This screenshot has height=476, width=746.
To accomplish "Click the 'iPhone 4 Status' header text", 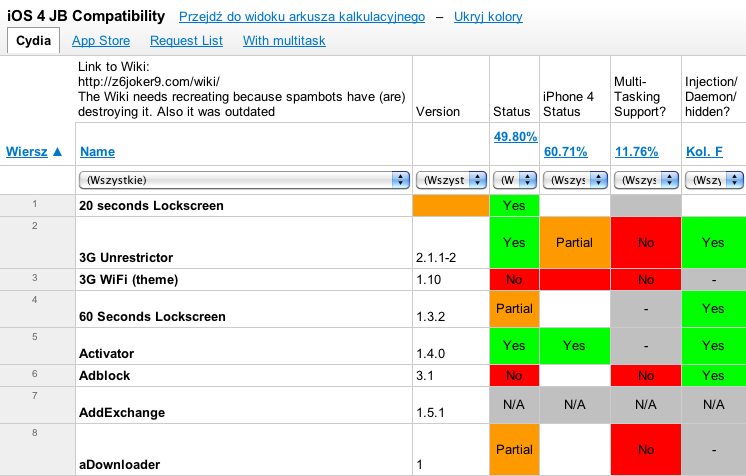I will 569,104.
